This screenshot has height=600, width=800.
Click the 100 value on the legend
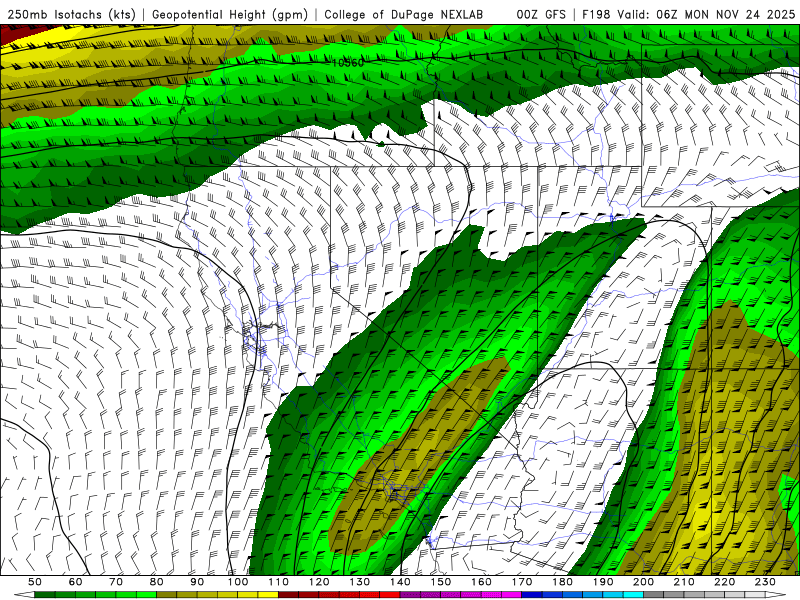[238, 582]
